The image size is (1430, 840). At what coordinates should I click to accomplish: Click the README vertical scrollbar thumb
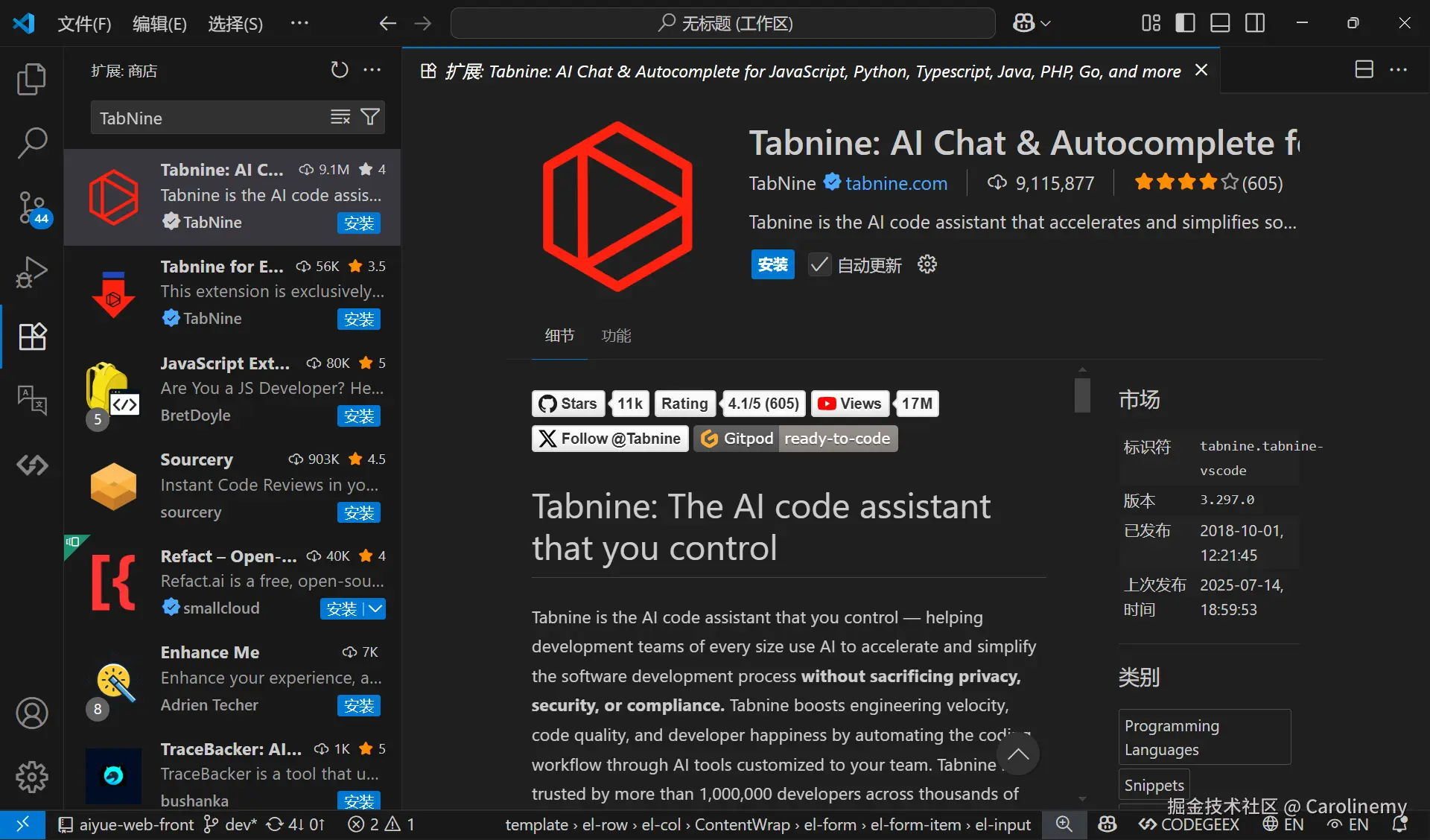coord(1082,395)
